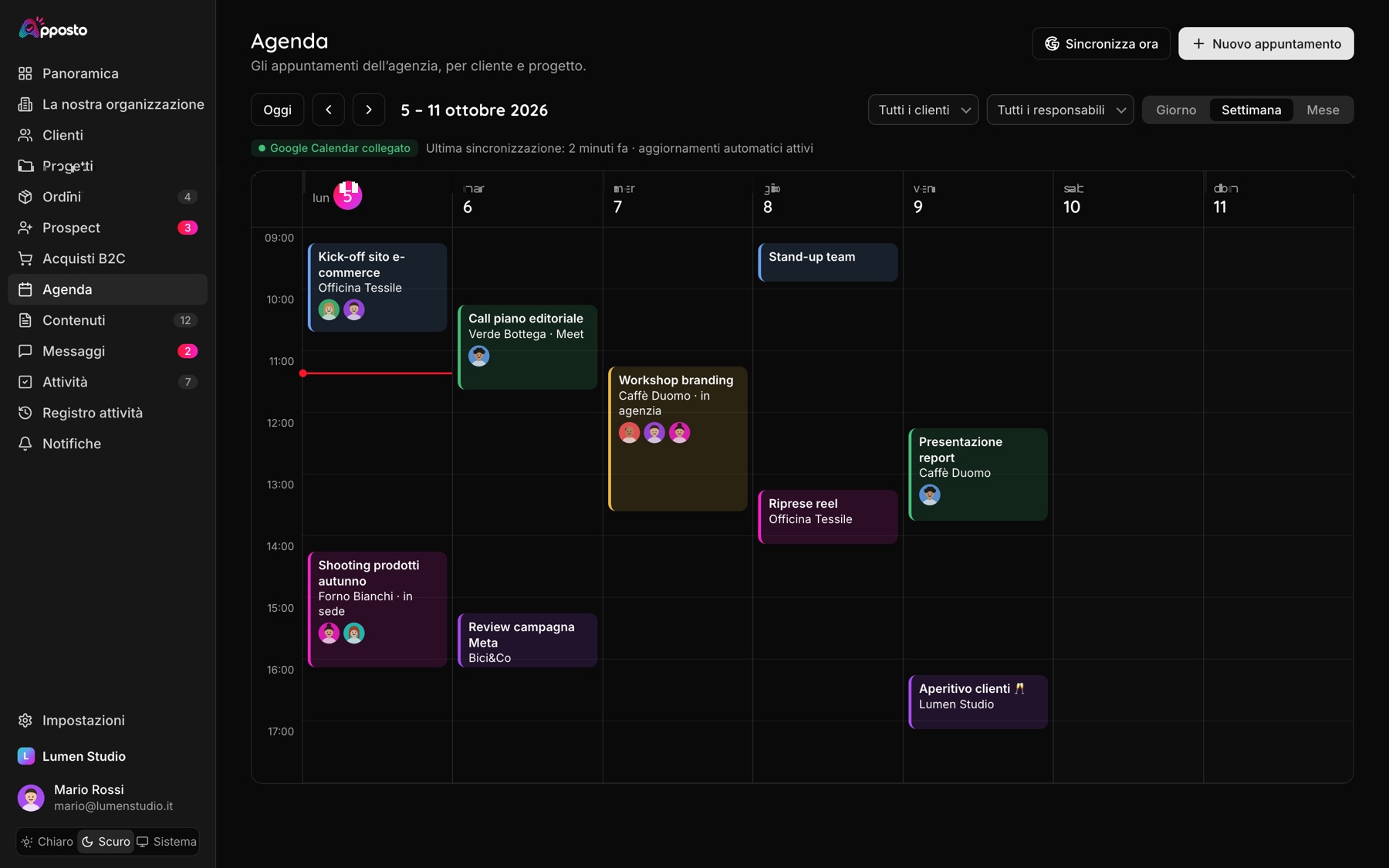Click the La nostra organizzazione building icon

(25, 104)
